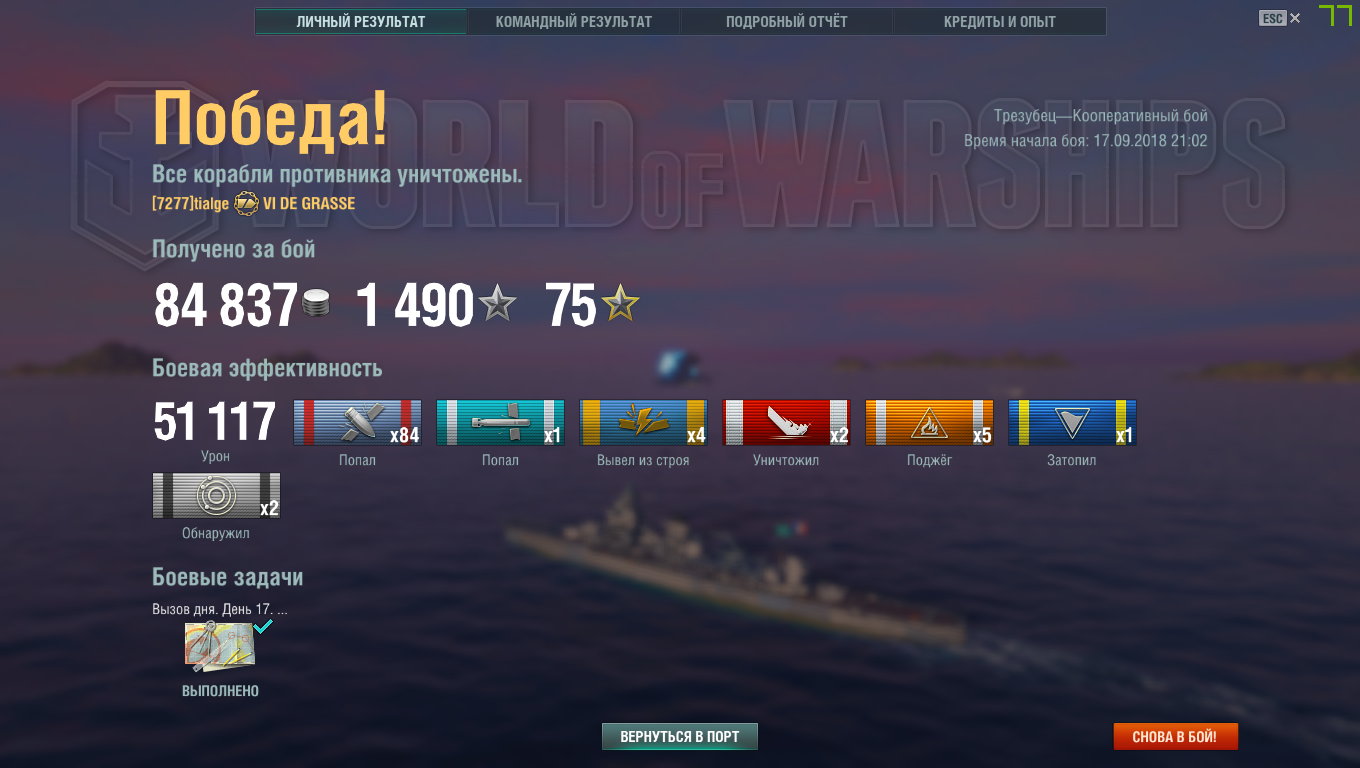
Task: Click the spotted ribbon 'Обнаружил'
Action: point(216,496)
